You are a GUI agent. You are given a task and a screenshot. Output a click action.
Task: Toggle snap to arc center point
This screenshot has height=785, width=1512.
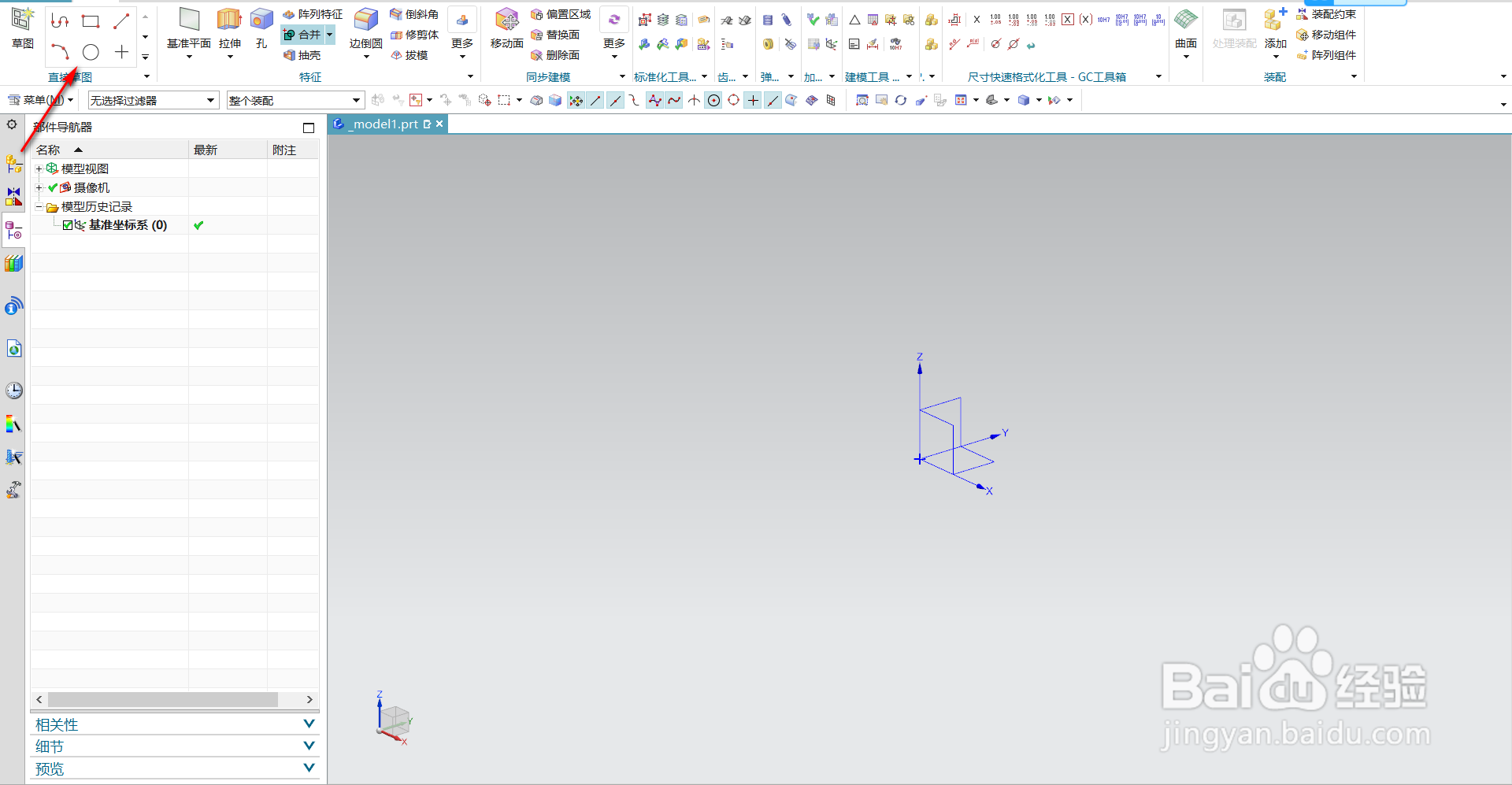click(x=713, y=100)
